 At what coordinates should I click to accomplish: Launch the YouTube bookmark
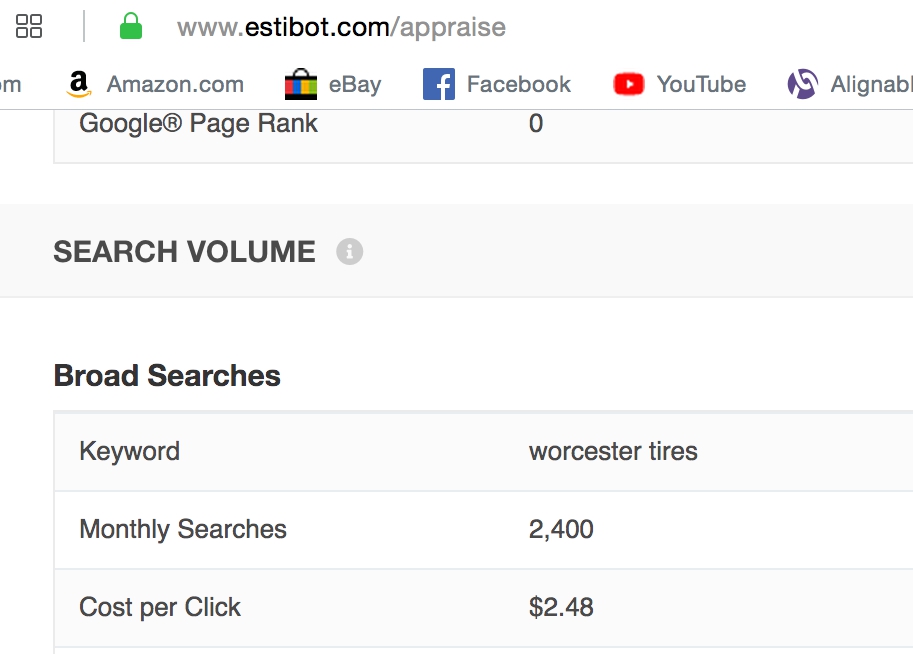click(680, 85)
